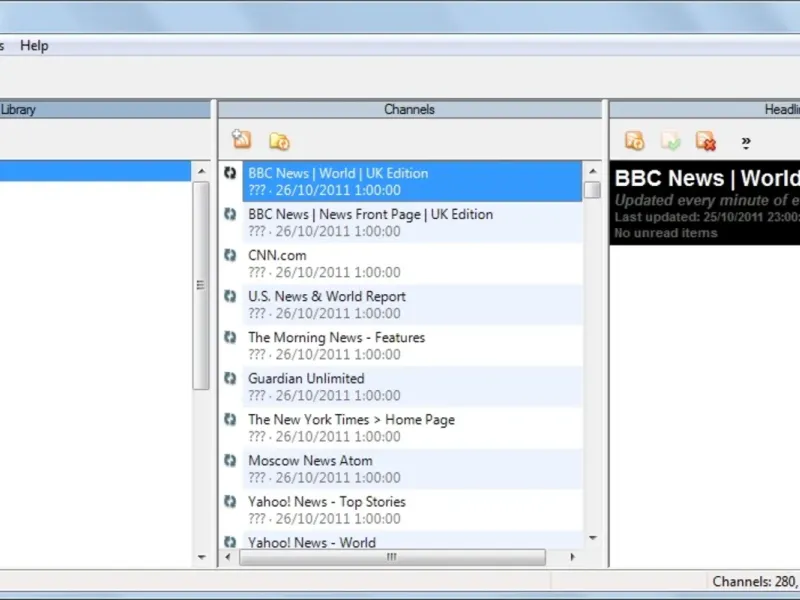Click the refresh headlines icon in Headlines toolbar
The image size is (800, 600).
634,141
